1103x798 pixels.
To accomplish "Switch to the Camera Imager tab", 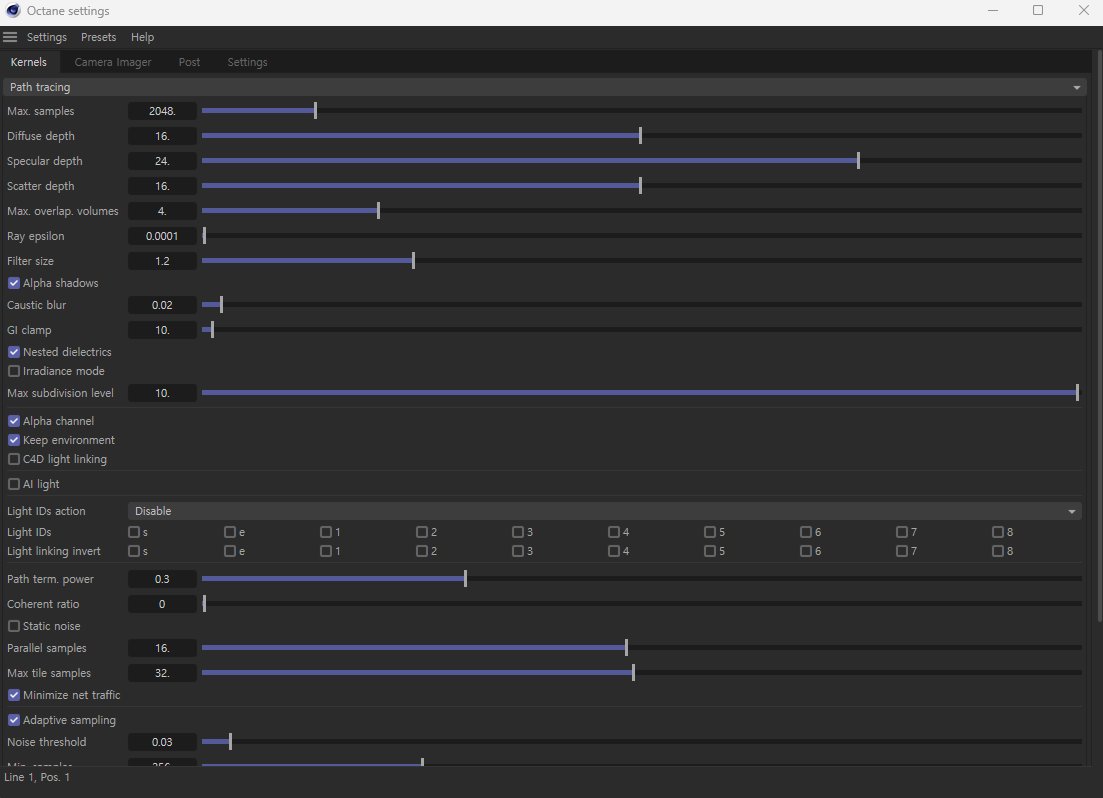I will coord(113,62).
